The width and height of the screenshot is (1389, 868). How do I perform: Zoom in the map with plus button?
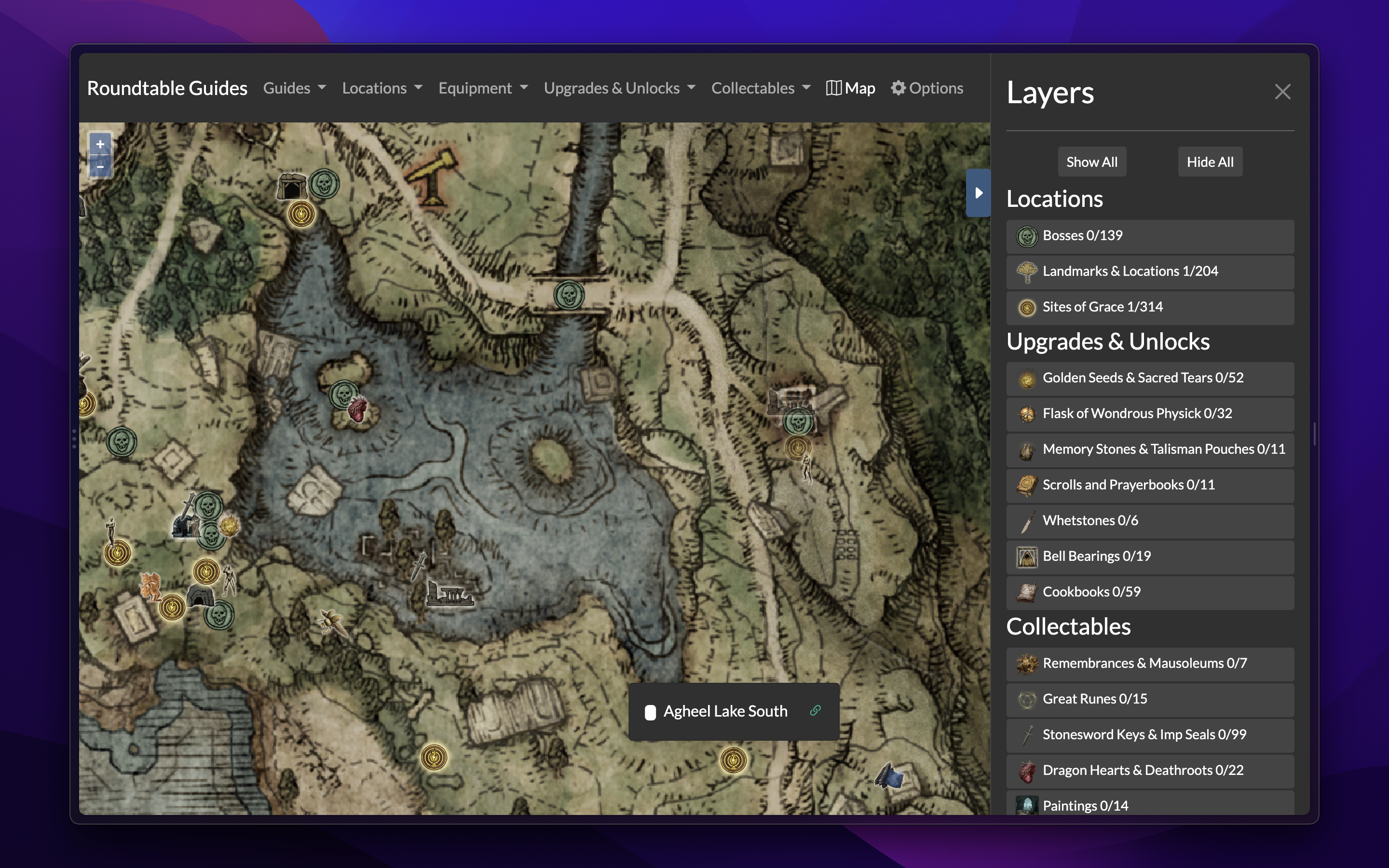coord(100,144)
